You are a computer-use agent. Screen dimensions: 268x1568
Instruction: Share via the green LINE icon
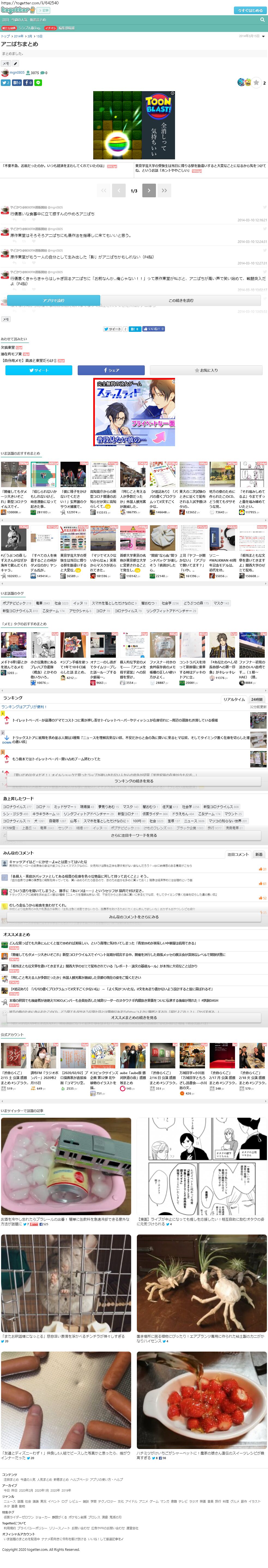tap(38, 82)
